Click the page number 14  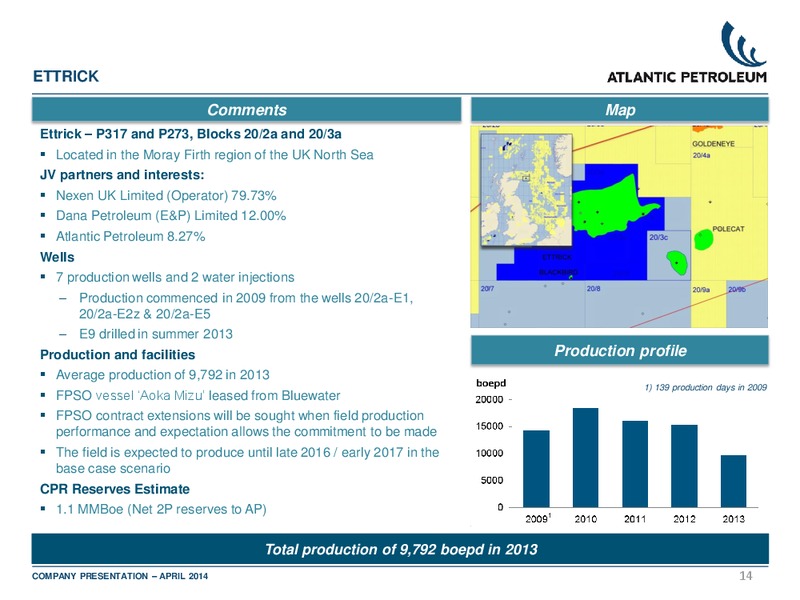(x=745, y=576)
